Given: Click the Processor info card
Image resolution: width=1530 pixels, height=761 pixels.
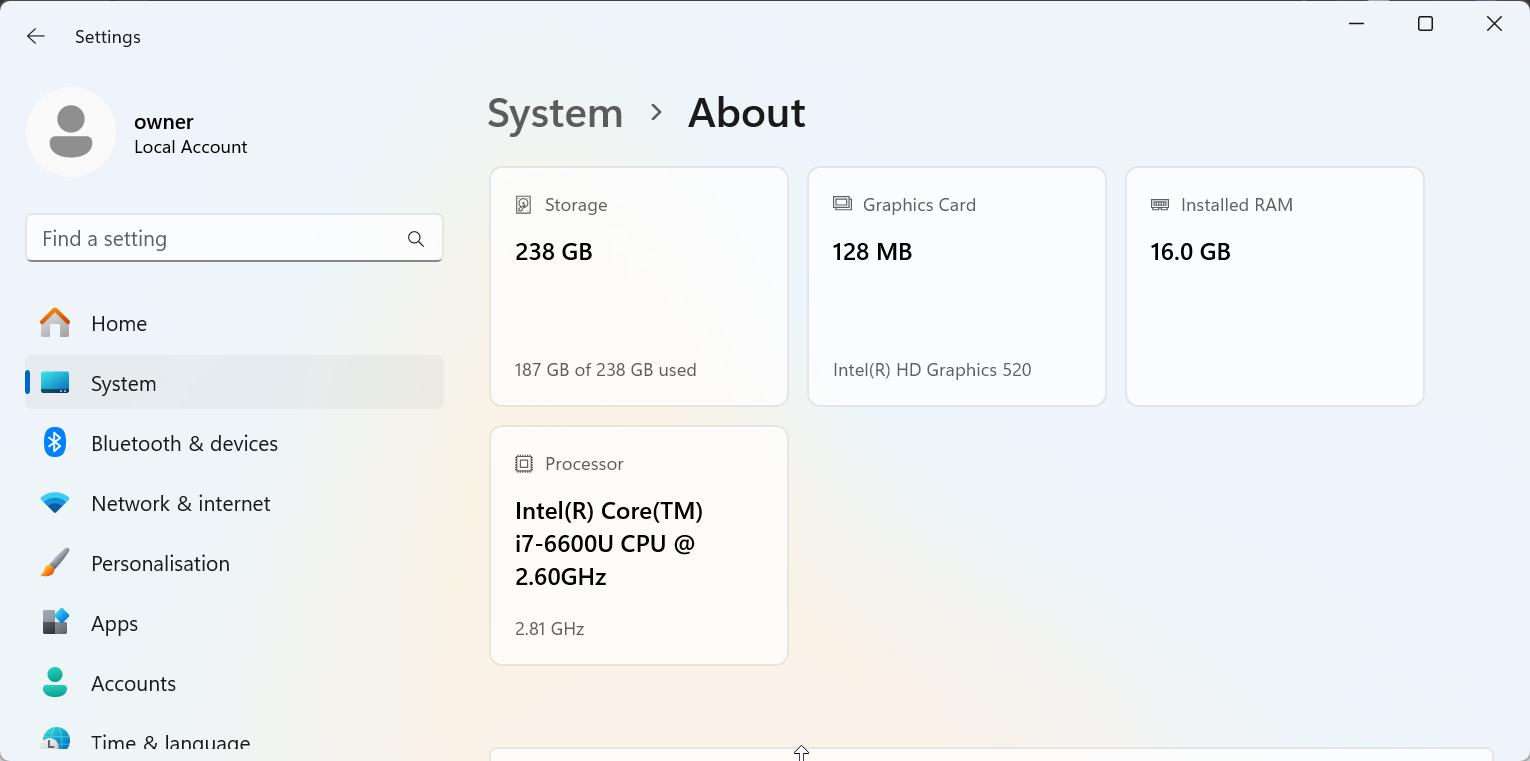Looking at the screenshot, I should 639,545.
